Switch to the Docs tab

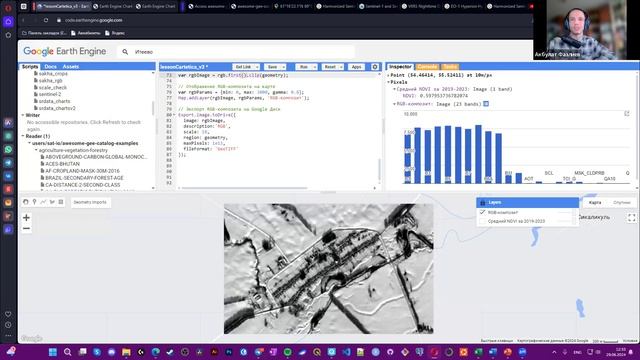pyautogui.click(x=51, y=67)
